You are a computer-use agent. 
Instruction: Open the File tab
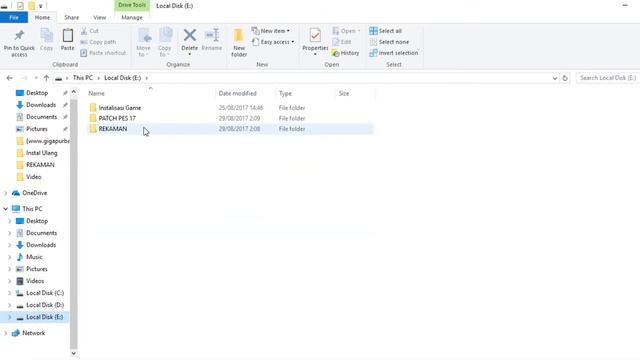14,18
